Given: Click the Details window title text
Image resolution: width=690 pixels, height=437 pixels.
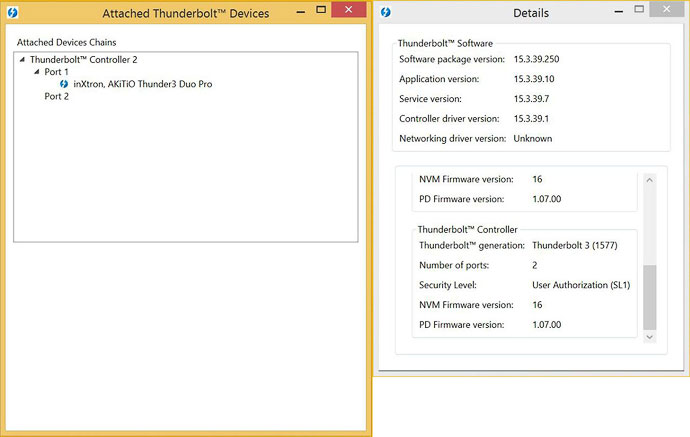Looking at the screenshot, I should (x=531, y=13).
